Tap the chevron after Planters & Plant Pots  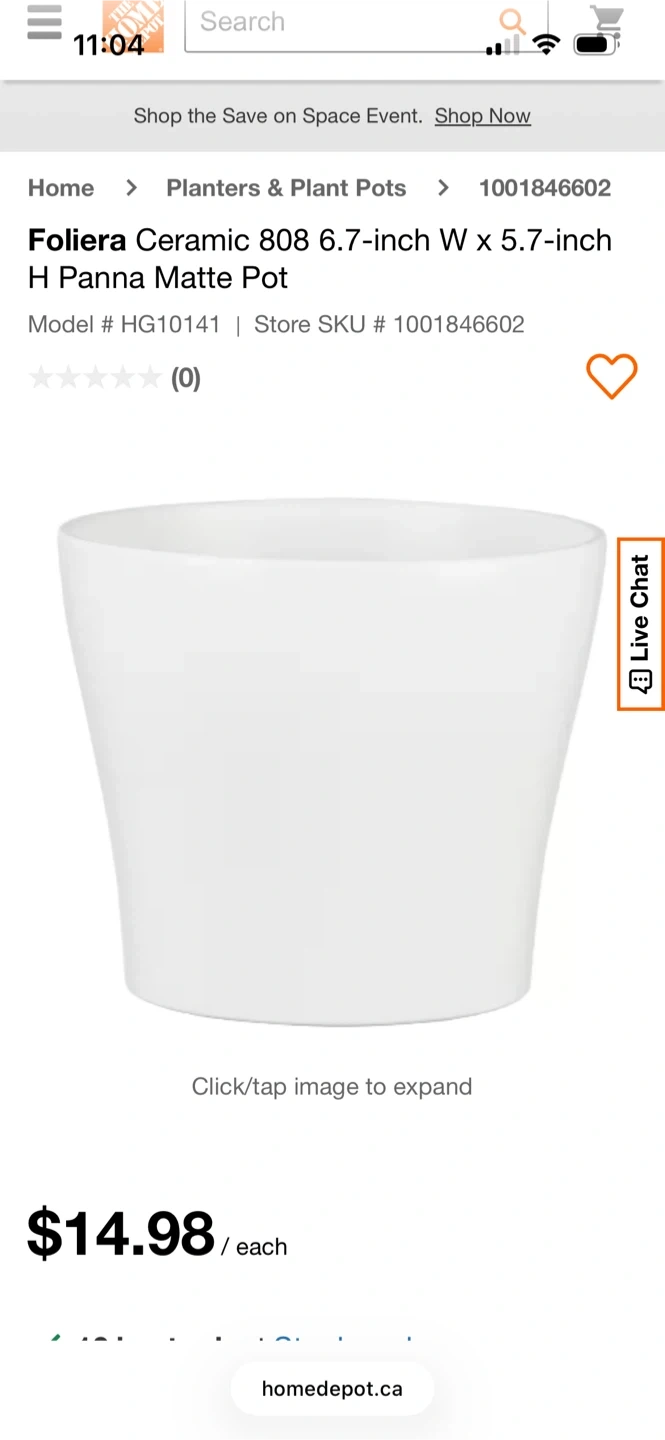pos(443,188)
